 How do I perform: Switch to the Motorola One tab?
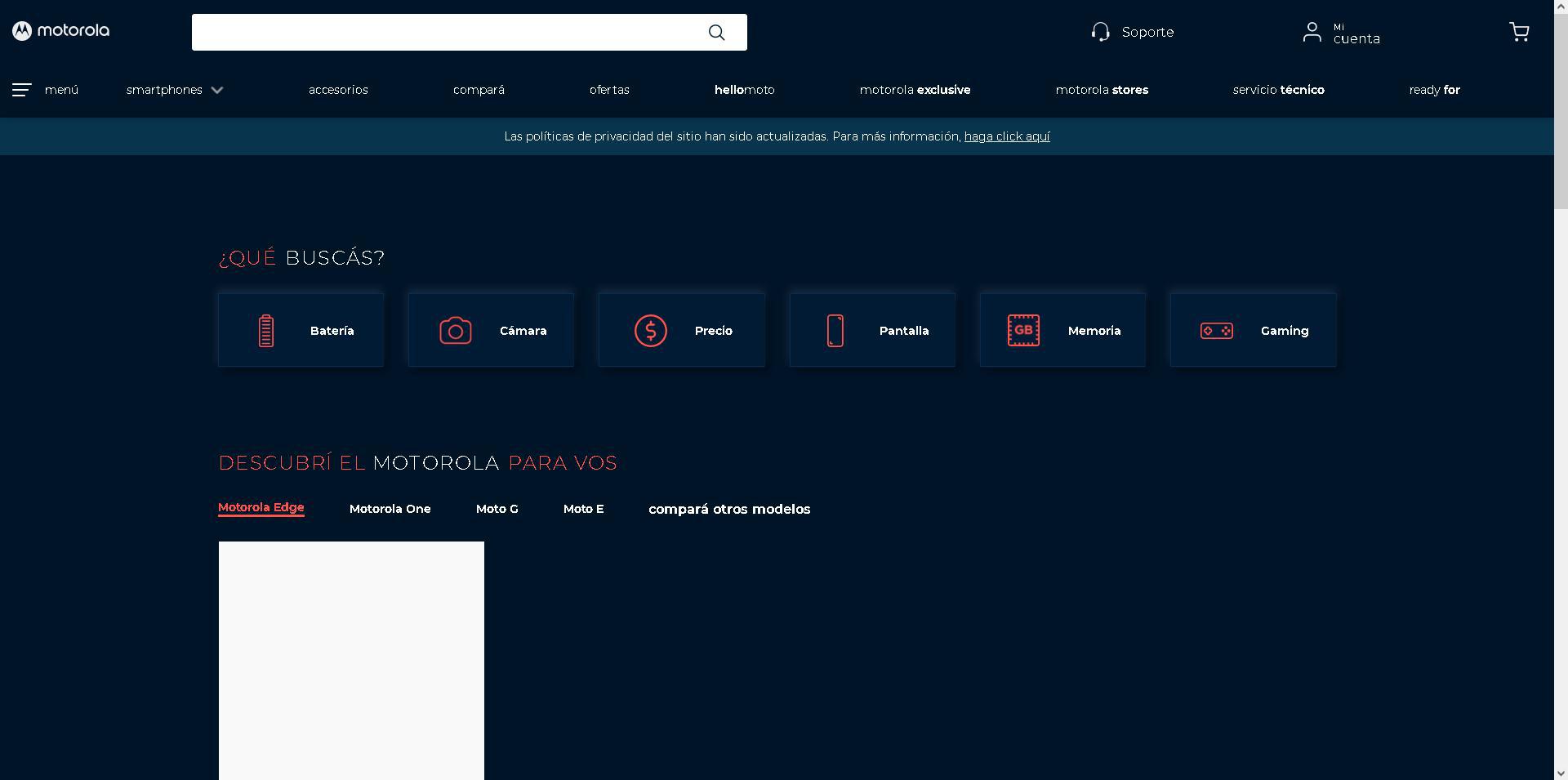point(390,509)
